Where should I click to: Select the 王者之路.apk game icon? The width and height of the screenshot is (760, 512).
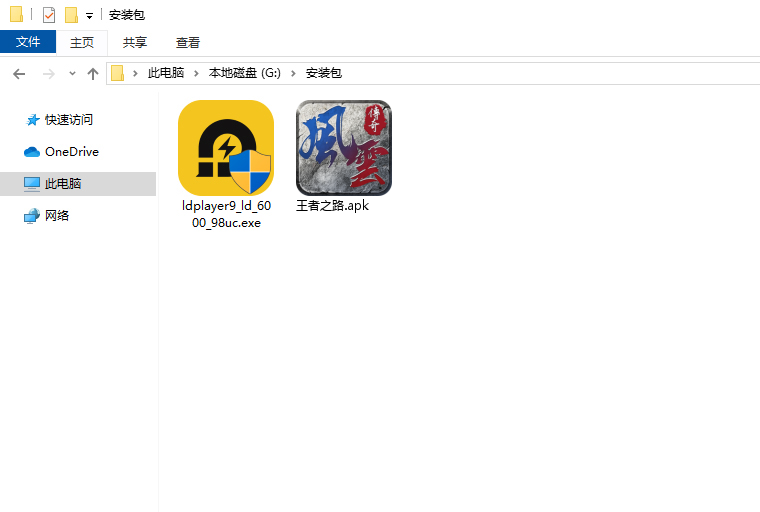[x=344, y=148]
